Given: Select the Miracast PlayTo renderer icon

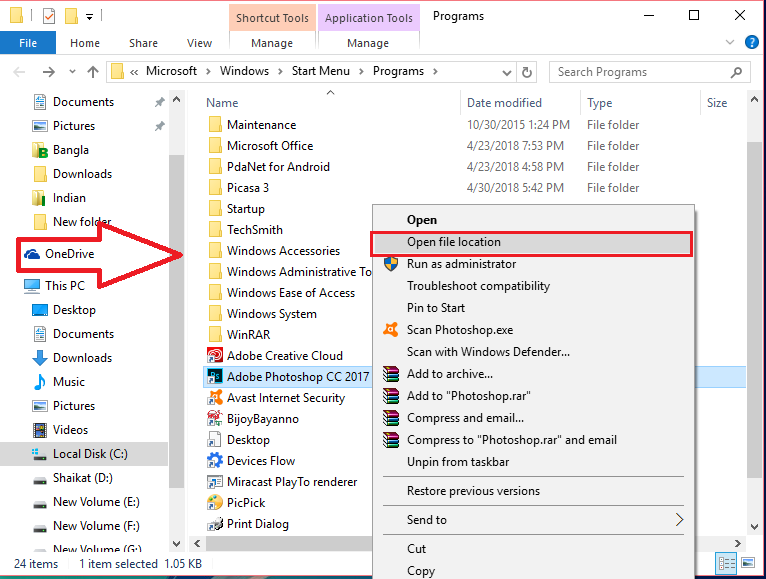Looking at the screenshot, I should click(215, 482).
